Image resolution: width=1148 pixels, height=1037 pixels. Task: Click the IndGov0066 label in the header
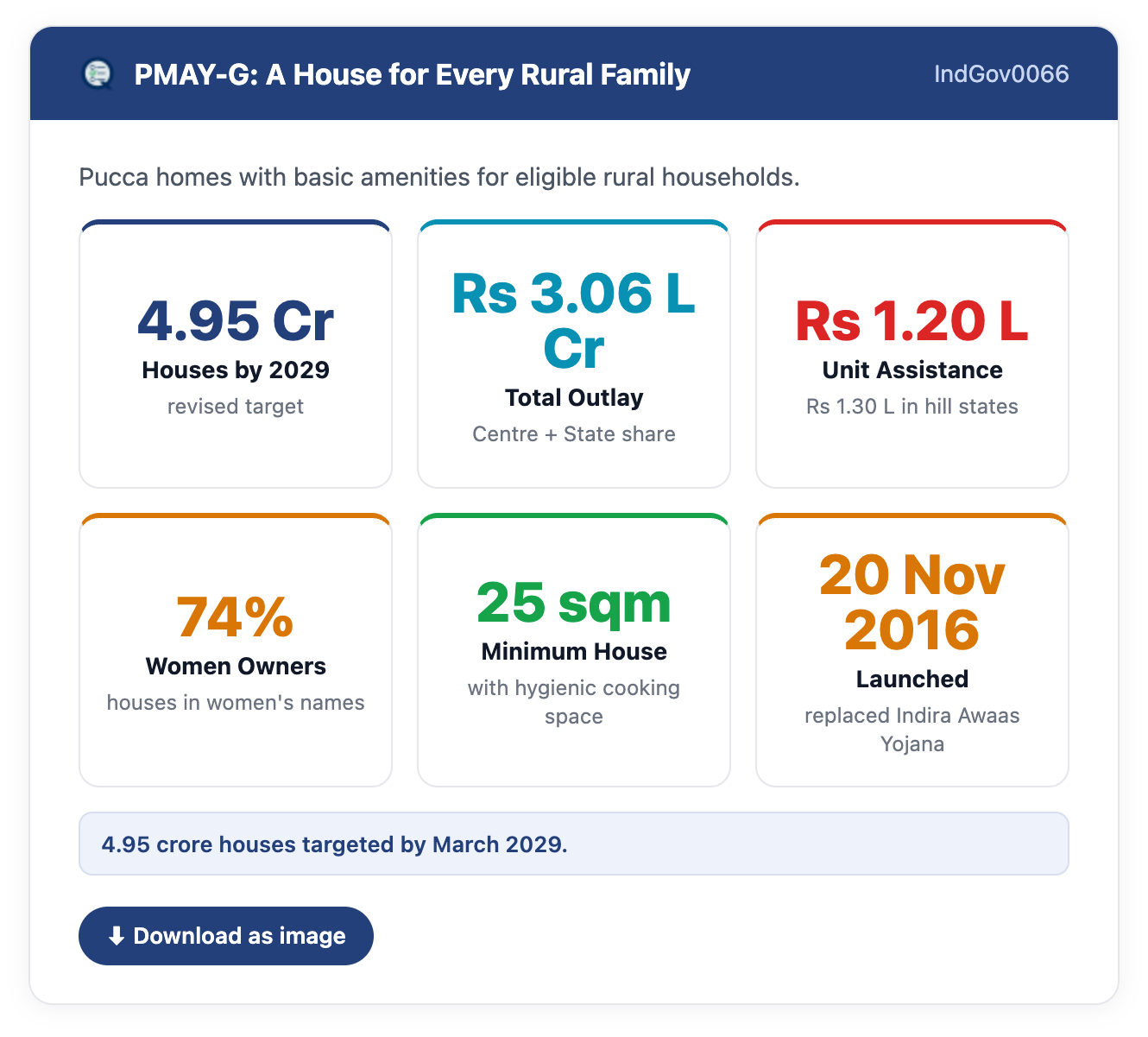coord(1001,74)
